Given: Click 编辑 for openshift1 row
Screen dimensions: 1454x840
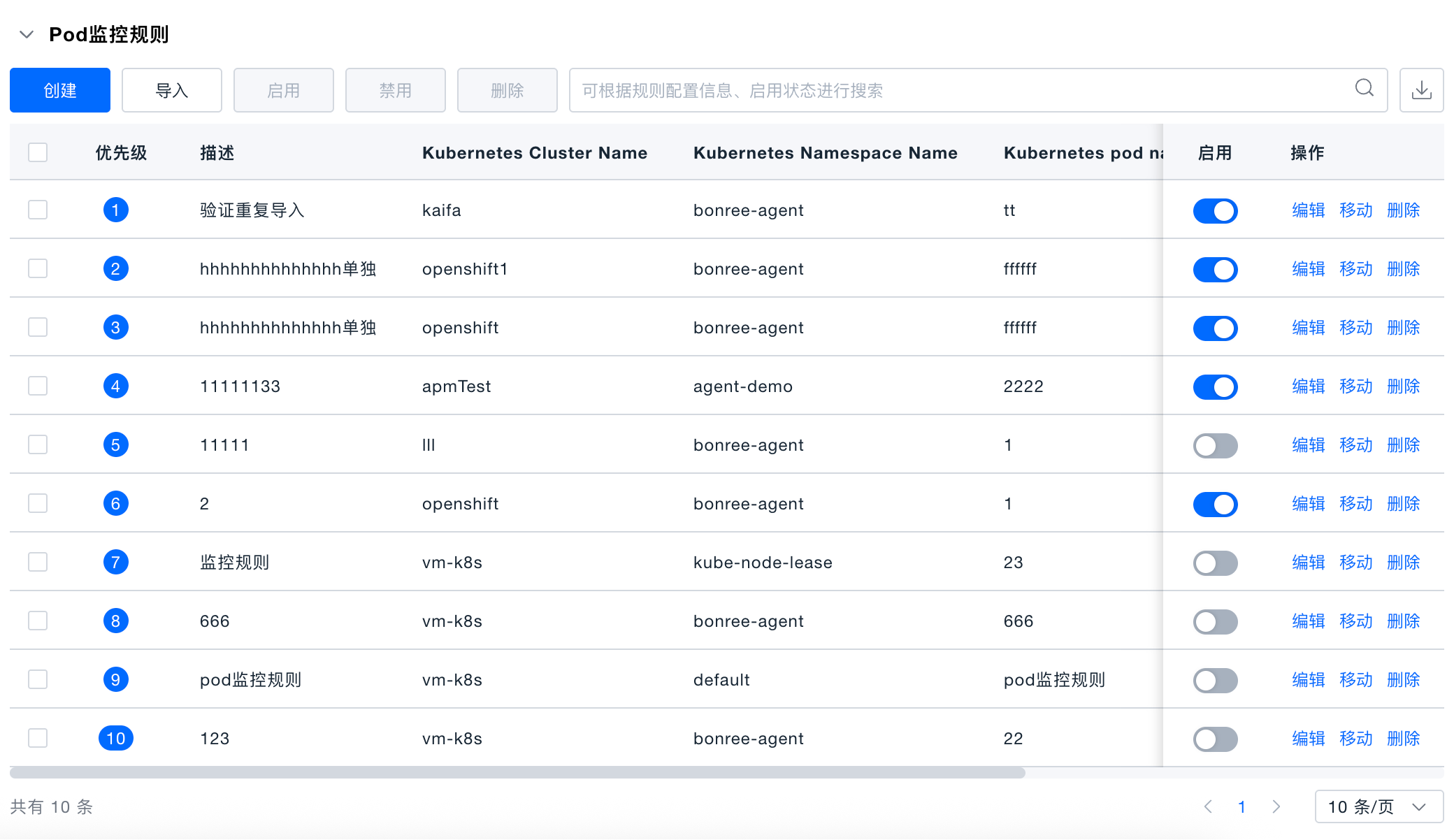Looking at the screenshot, I should click(x=1309, y=268).
